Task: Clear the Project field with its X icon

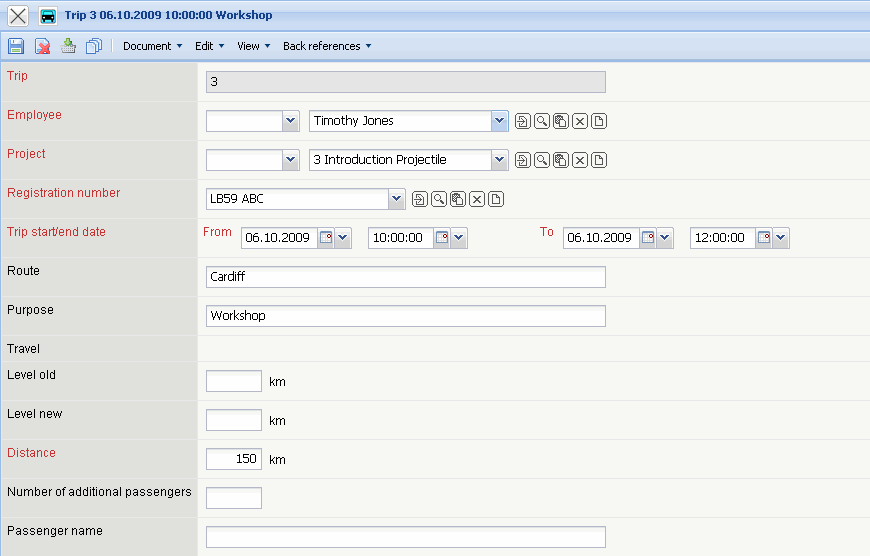Action: pos(580,161)
